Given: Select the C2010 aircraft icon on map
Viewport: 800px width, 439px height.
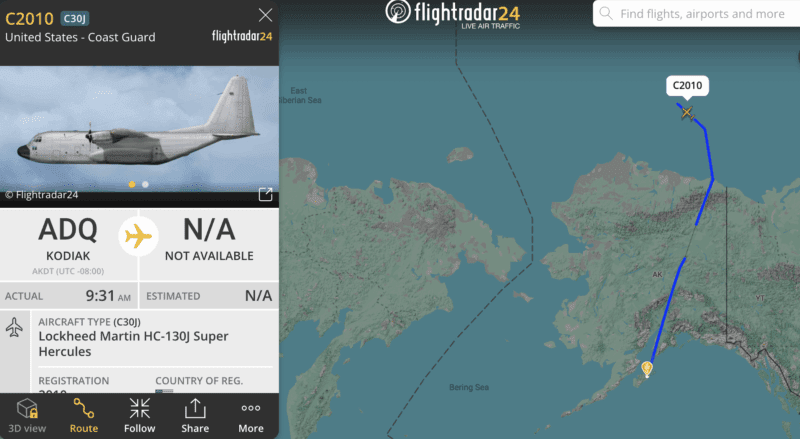Looking at the screenshot, I should click(x=687, y=112).
